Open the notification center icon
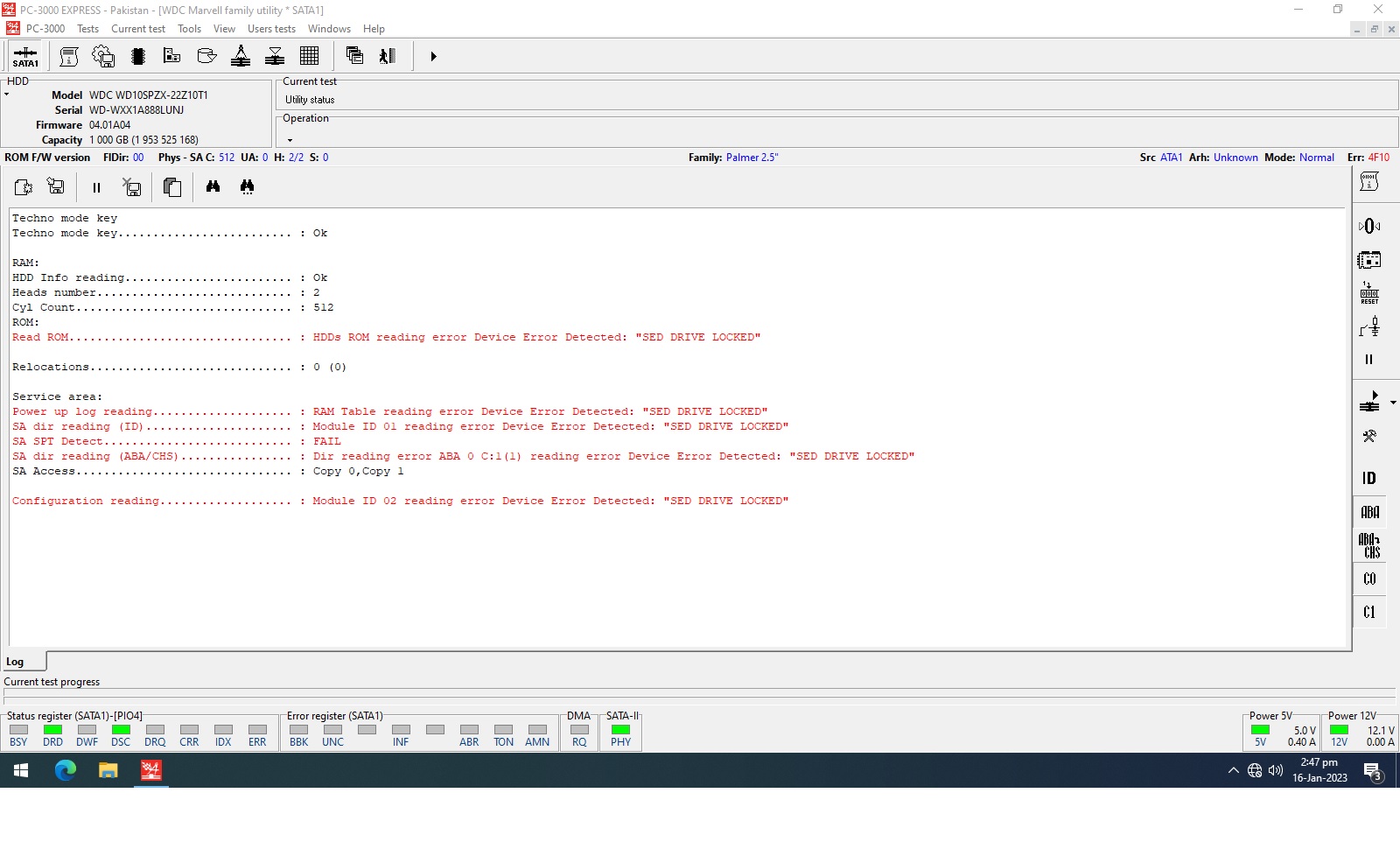 (x=1373, y=771)
